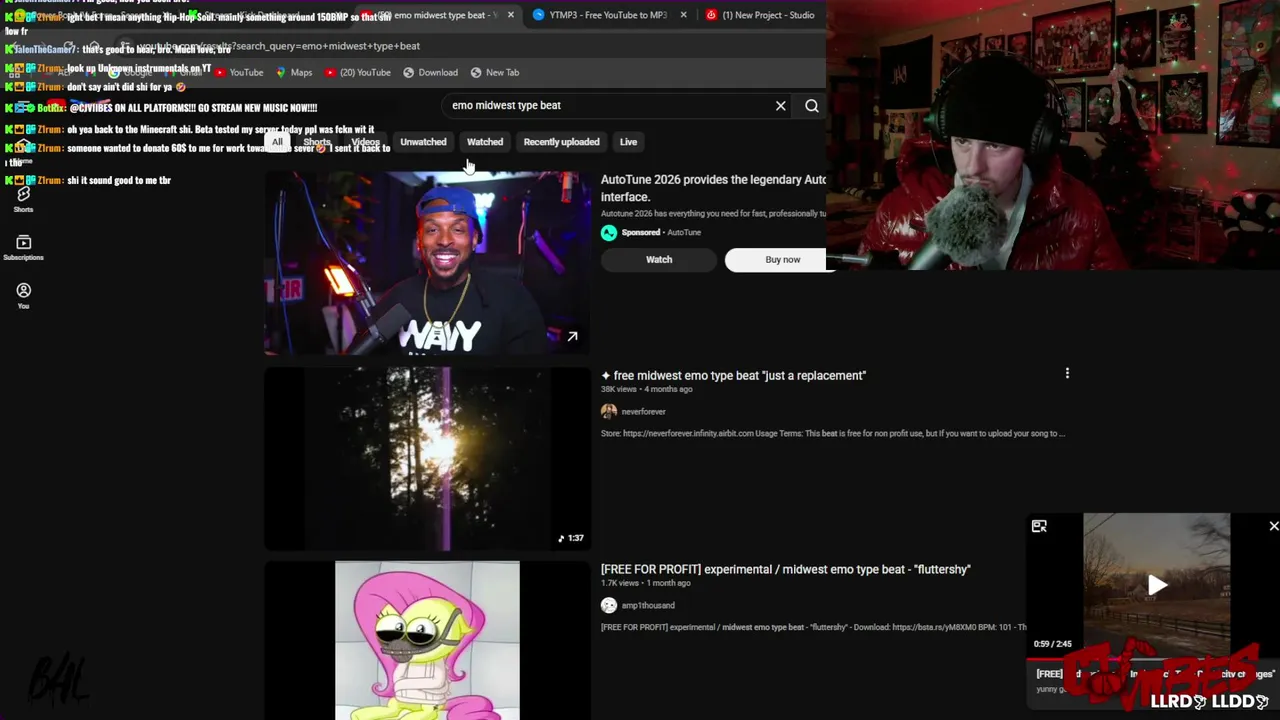Open the YouTube bookmark
Viewport: 1280px width, 720px height.
(239, 72)
